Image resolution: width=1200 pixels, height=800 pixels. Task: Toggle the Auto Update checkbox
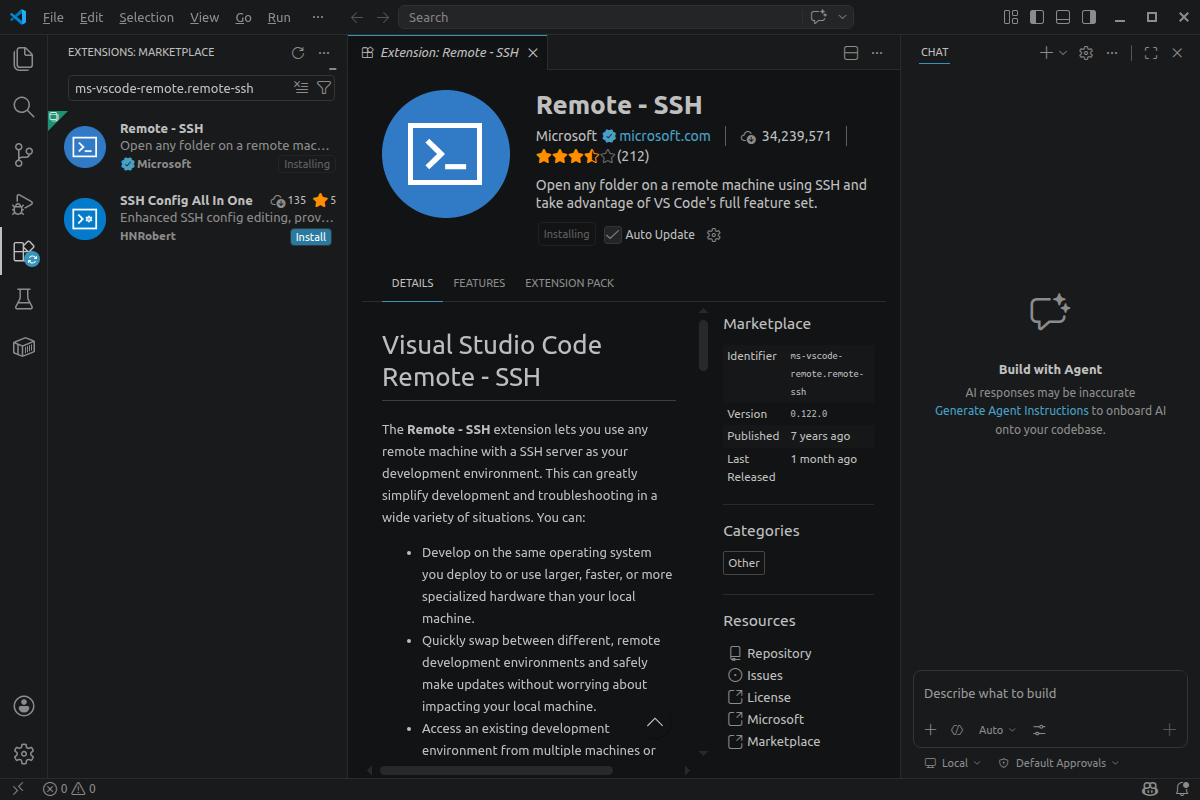pos(613,235)
